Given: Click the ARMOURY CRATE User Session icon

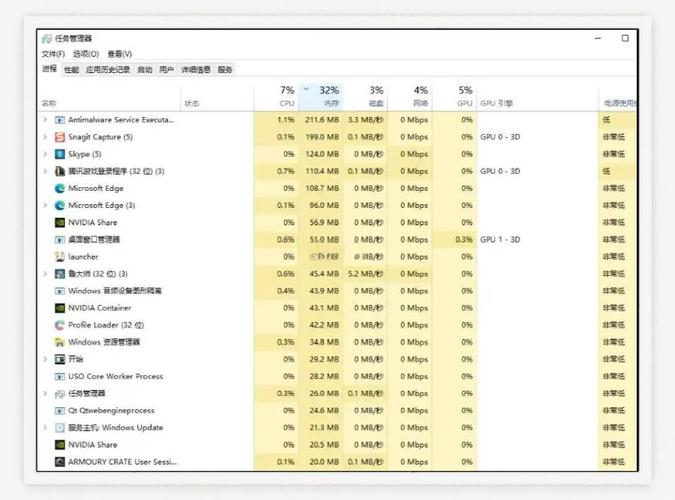Looking at the screenshot, I should point(60,462).
